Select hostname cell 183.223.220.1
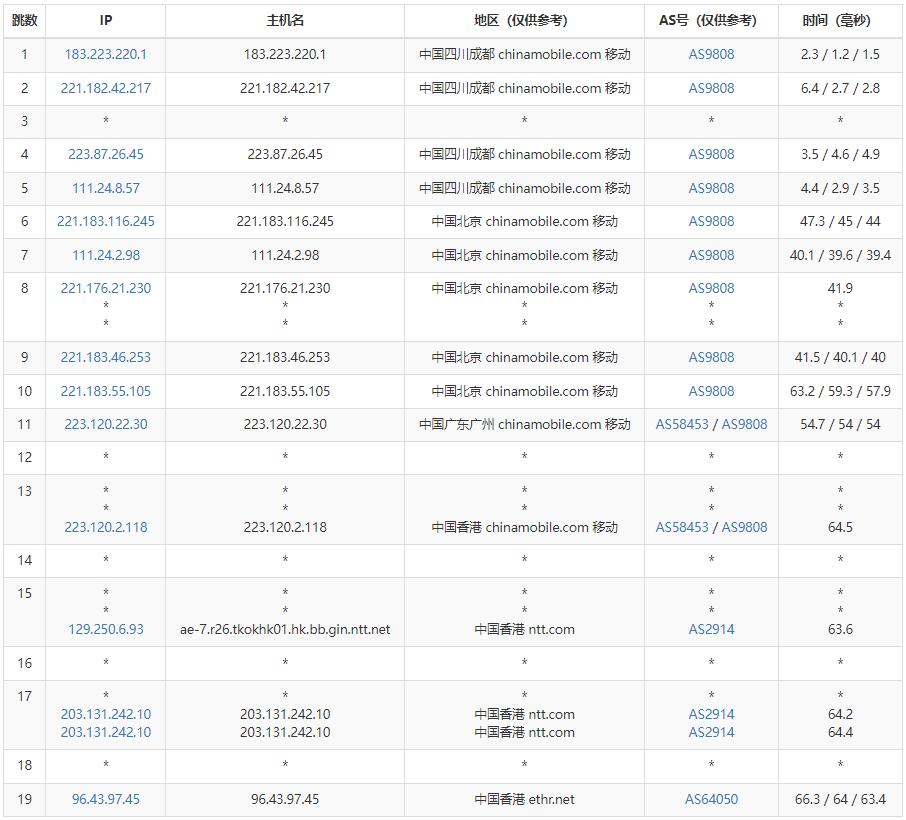Screen dimensions: 906x820 tap(285, 54)
